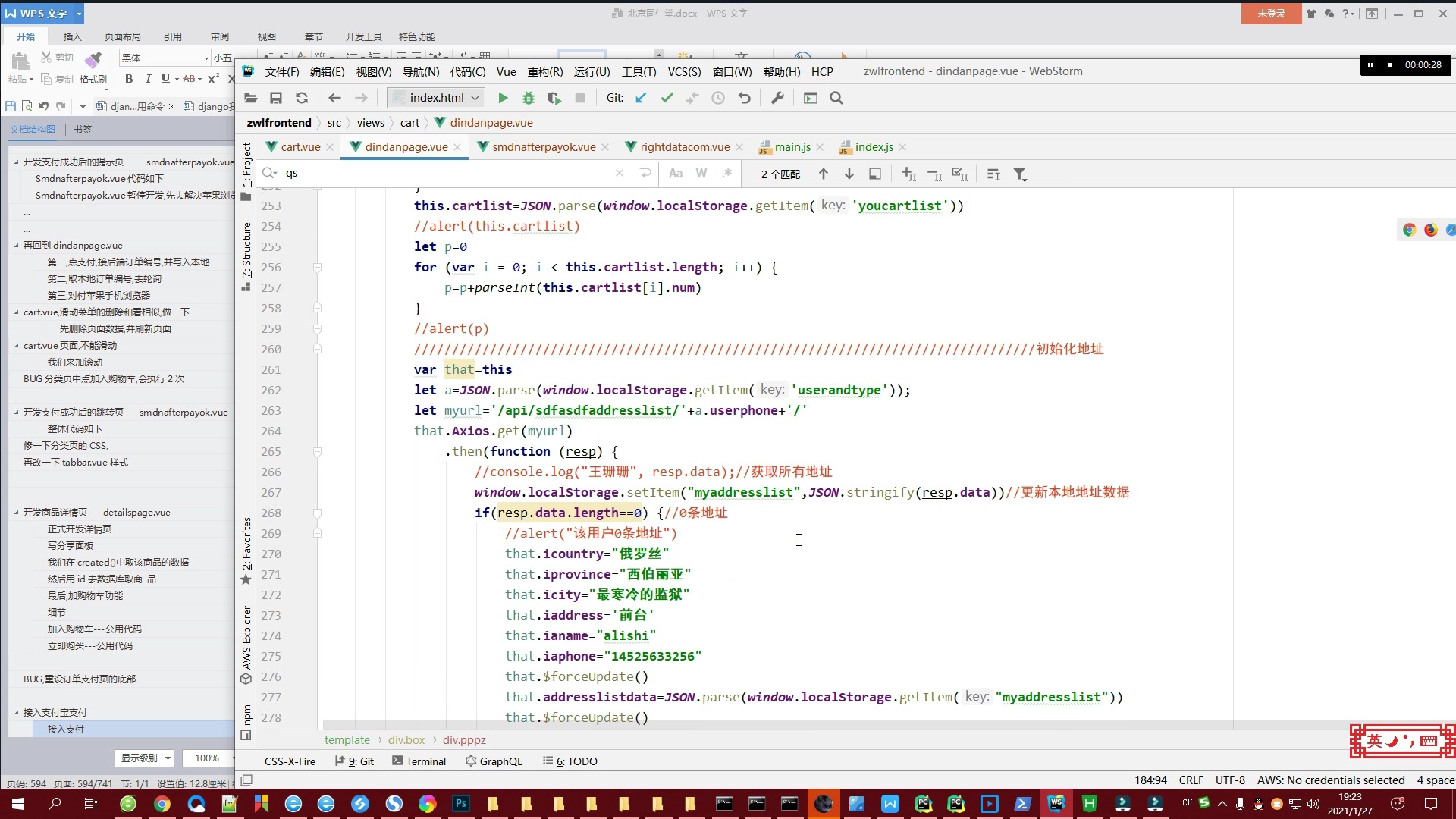Click Git update project arrow
This screenshot has height=819, width=1456.
point(641,98)
